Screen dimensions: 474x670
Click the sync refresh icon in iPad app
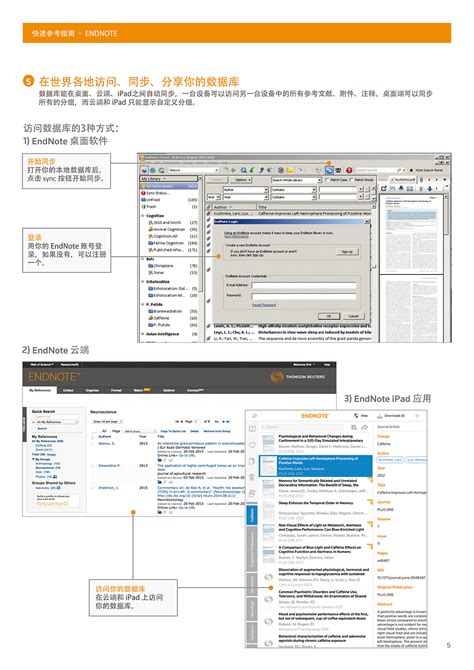pos(254,416)
